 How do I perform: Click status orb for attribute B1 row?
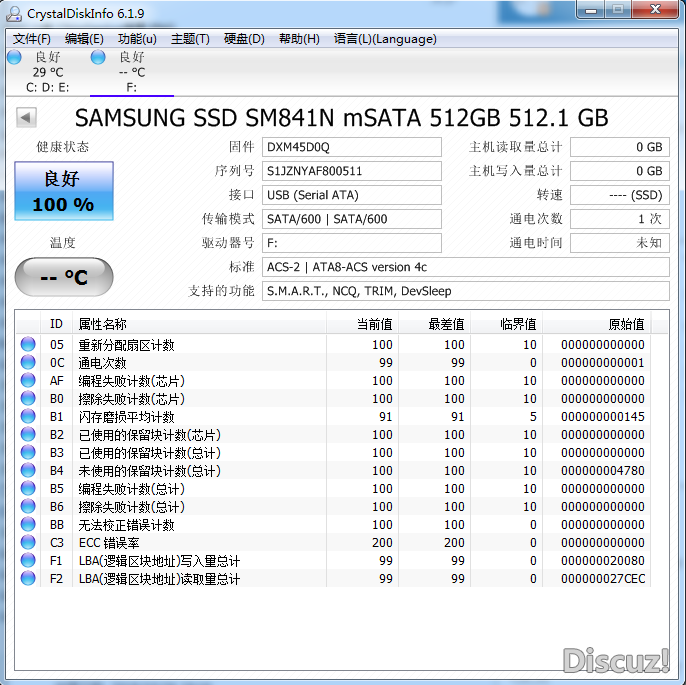(28, 416)
